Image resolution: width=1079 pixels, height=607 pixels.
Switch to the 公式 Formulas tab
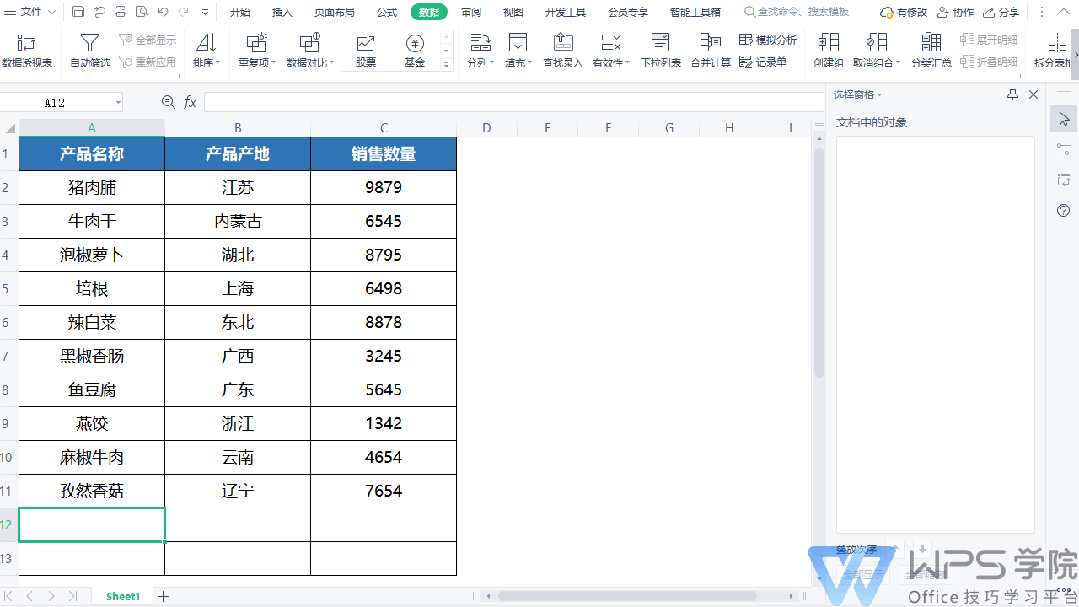[387, 12]
